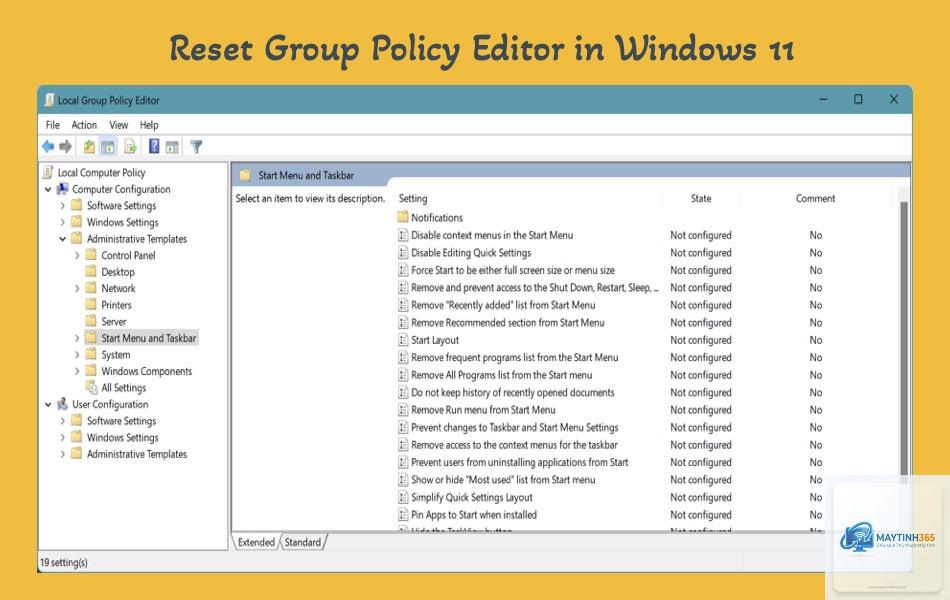Select 'Prevent changes to Taskbar and Start Menu Settings'
This screenshot has height=600, width=950.
point(514,427)
